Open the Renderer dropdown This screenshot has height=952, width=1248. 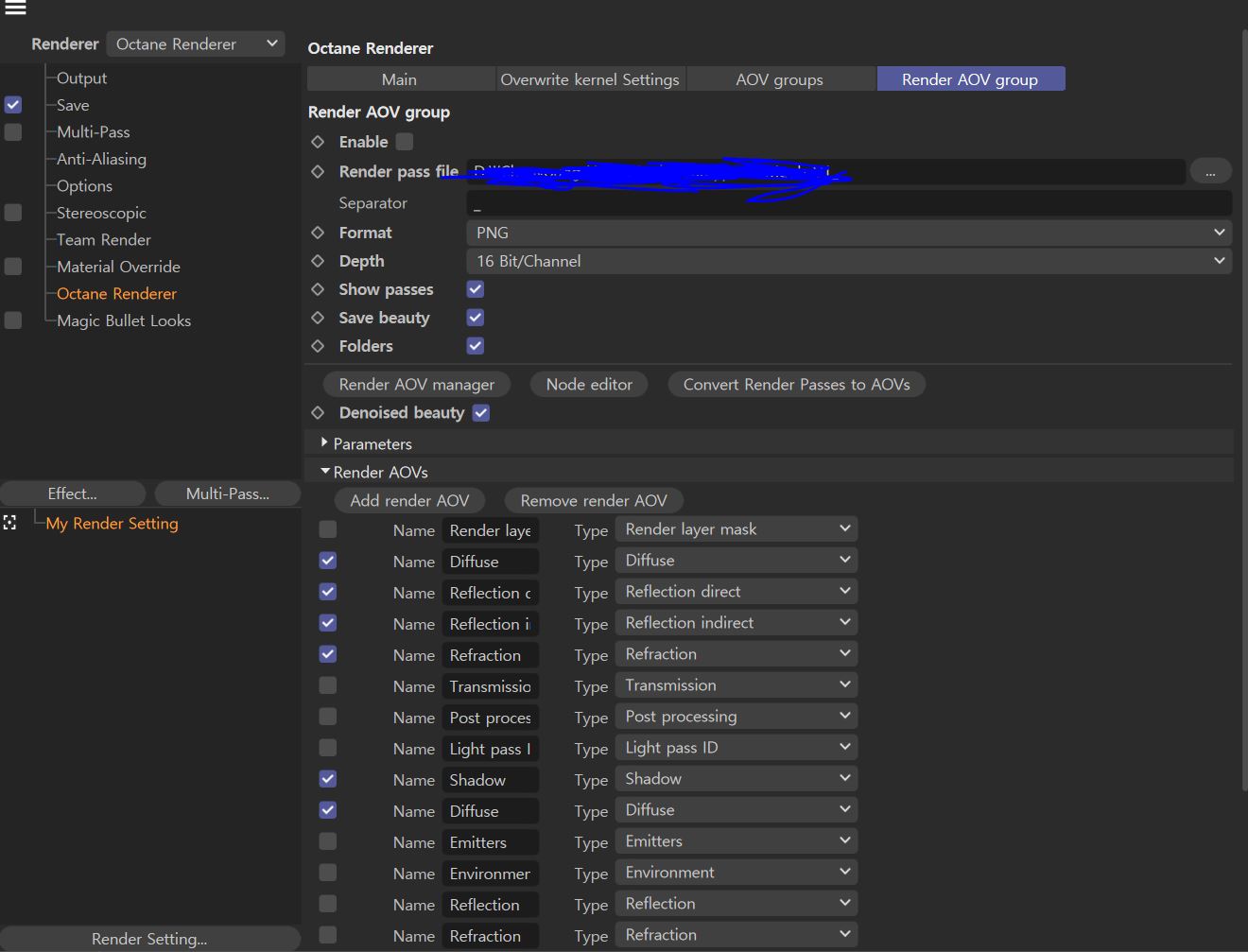click(196, 43)
